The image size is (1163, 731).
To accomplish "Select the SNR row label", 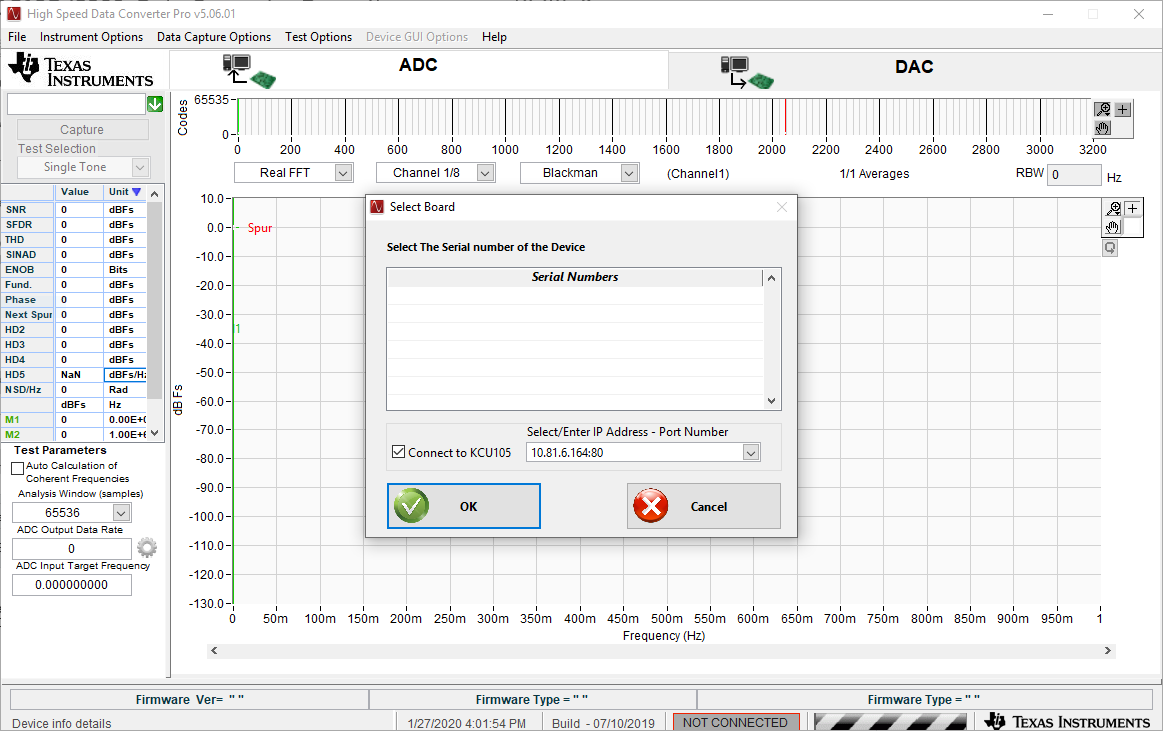I will 27,210.
